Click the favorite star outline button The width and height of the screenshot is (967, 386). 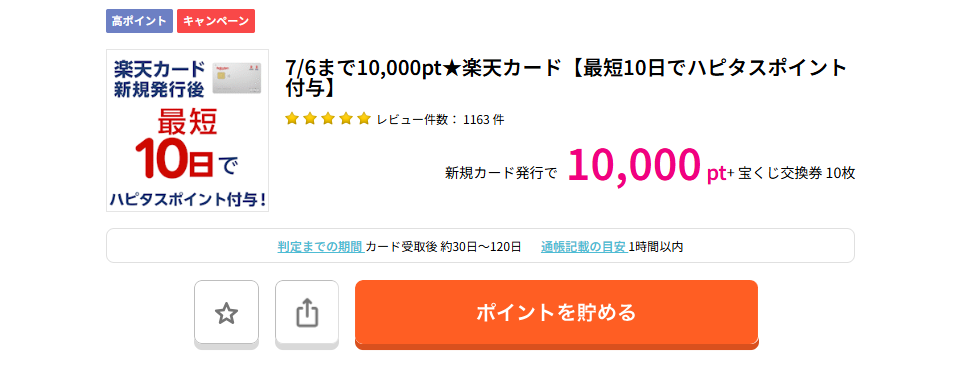[226, 313]
